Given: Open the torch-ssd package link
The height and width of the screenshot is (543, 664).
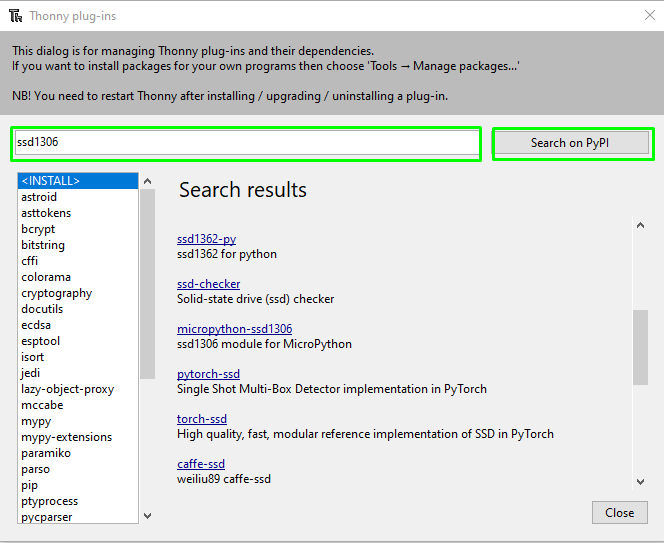Looking at the screenshot, I should pos(202,419).
